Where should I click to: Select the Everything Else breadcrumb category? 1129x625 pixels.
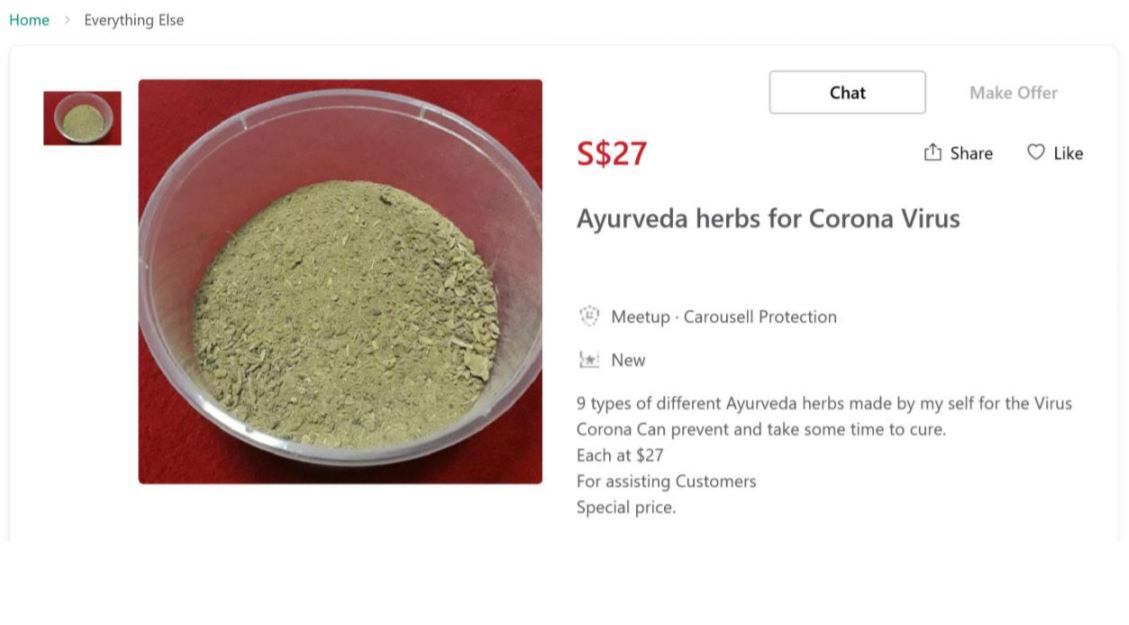[134, 19]
